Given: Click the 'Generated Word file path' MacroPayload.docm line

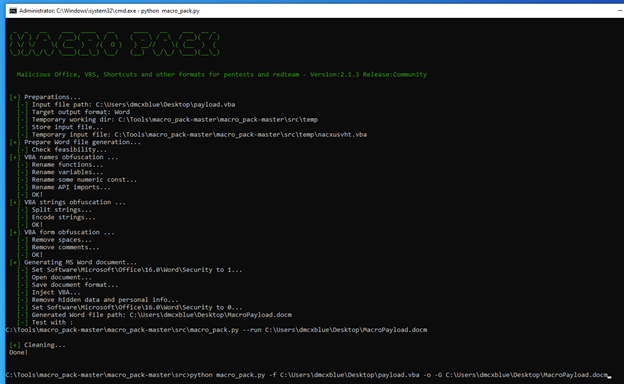Looking at the screenshot, I should click(154, 315).
